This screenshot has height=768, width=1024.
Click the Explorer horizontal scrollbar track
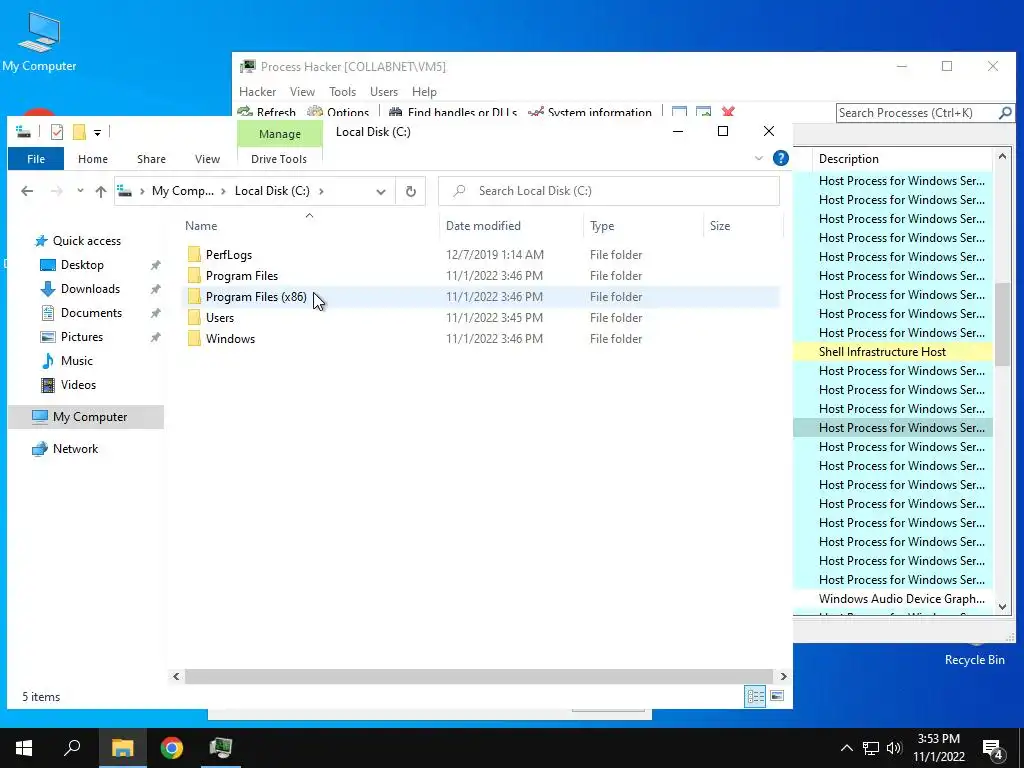point(479,677)
